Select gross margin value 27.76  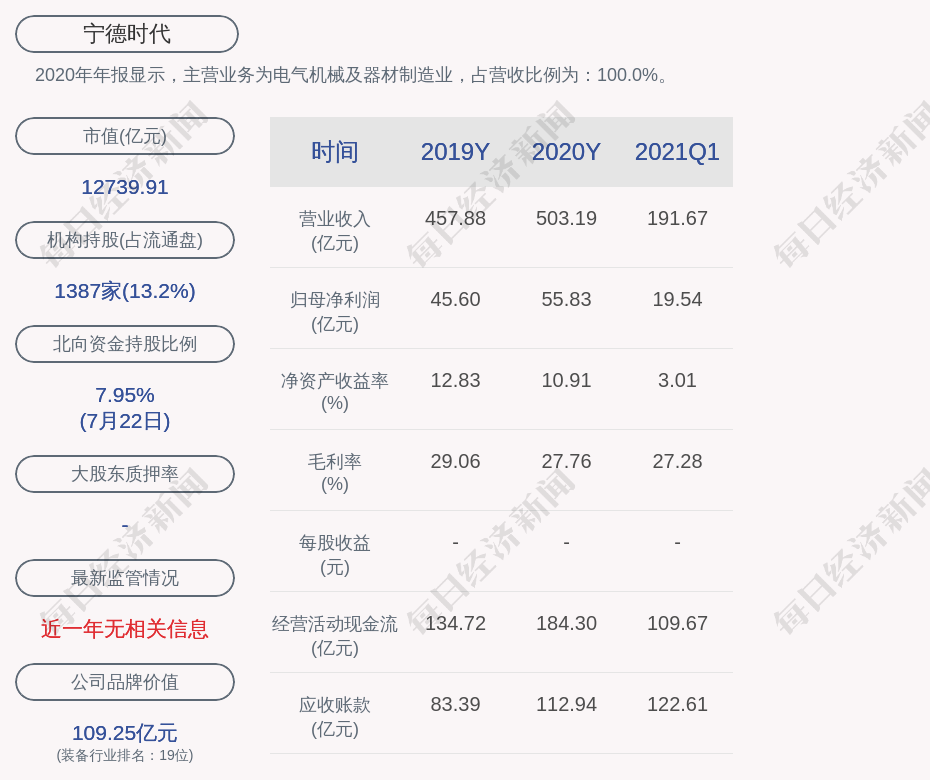point(566,461)
